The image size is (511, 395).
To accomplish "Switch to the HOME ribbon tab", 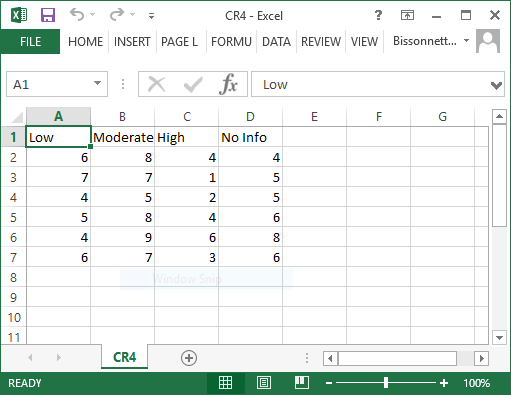I will (85, 42).
